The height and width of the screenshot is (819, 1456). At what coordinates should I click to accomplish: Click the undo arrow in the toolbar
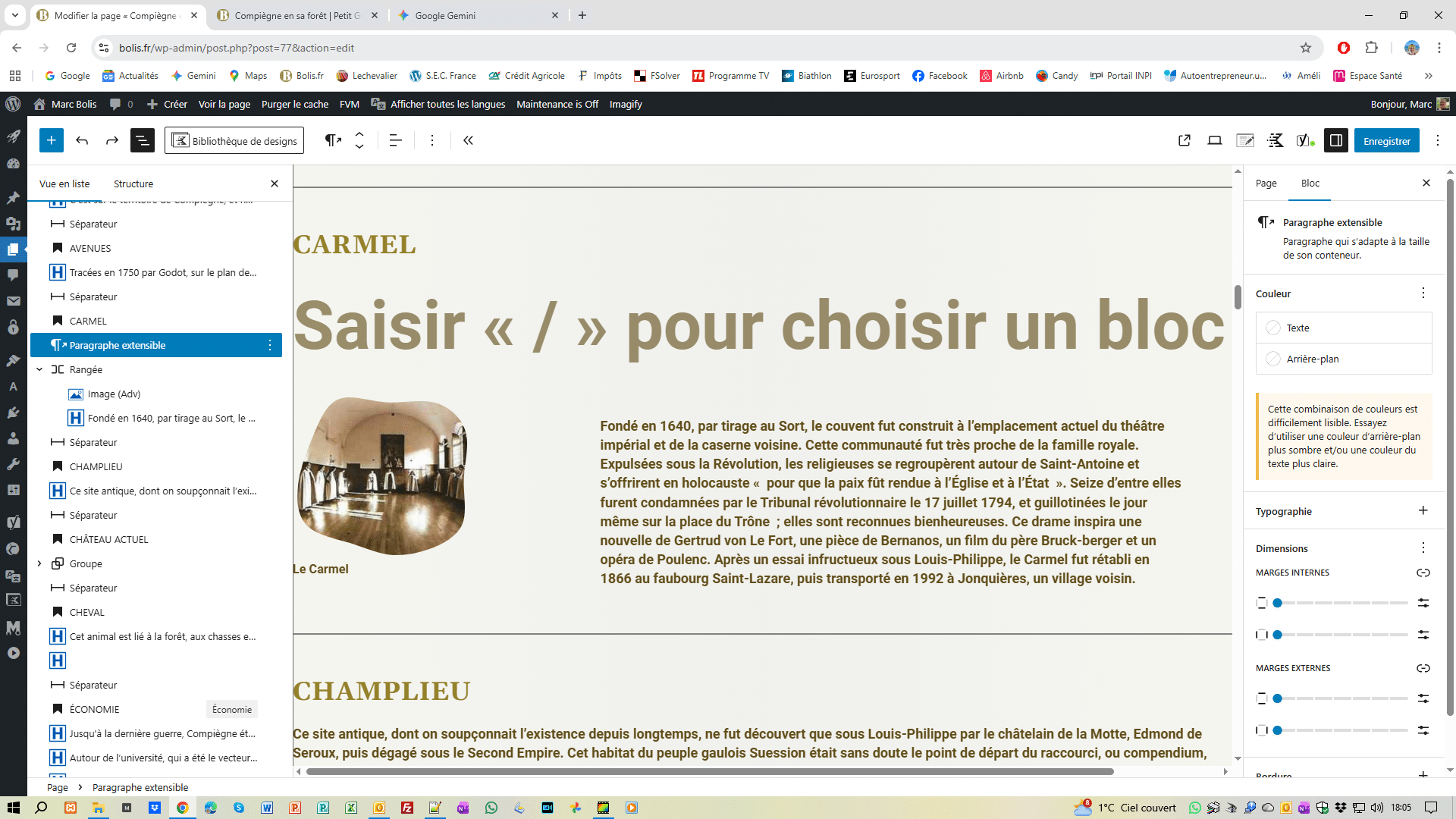82,140
